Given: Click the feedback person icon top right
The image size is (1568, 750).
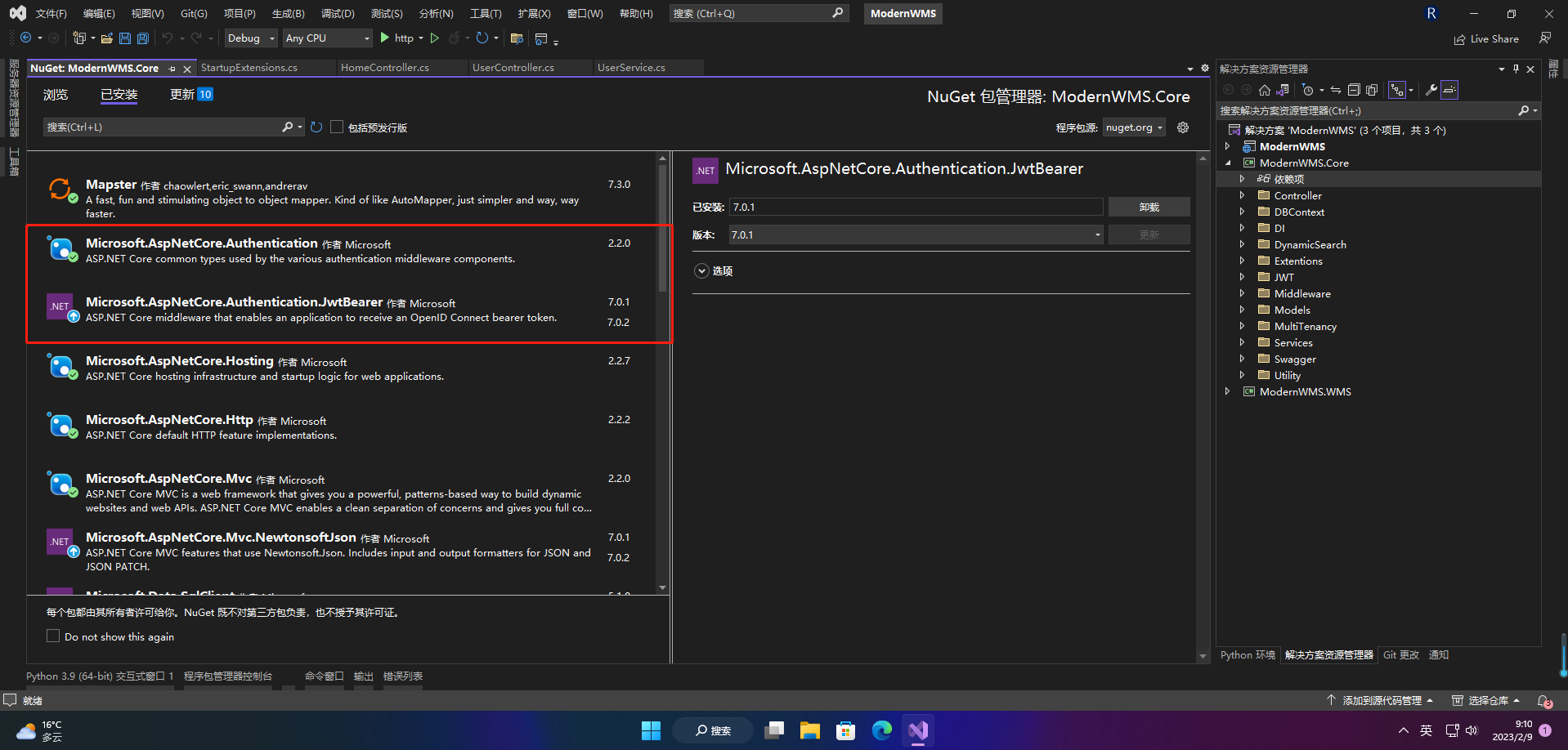Looking at the screenshot, I should tap(1545, 38).
